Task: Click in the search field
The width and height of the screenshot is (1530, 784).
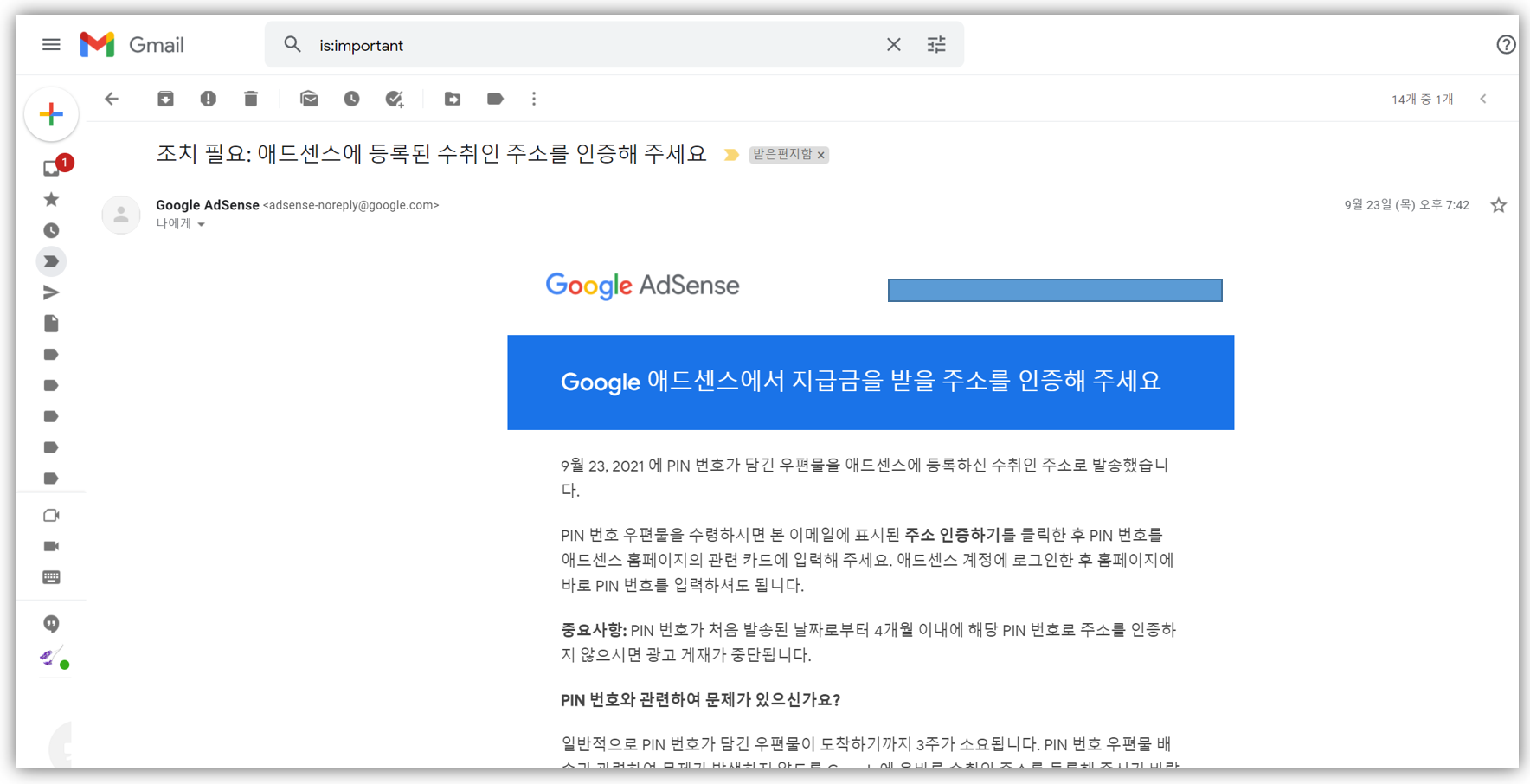Action: coord(597,45)
